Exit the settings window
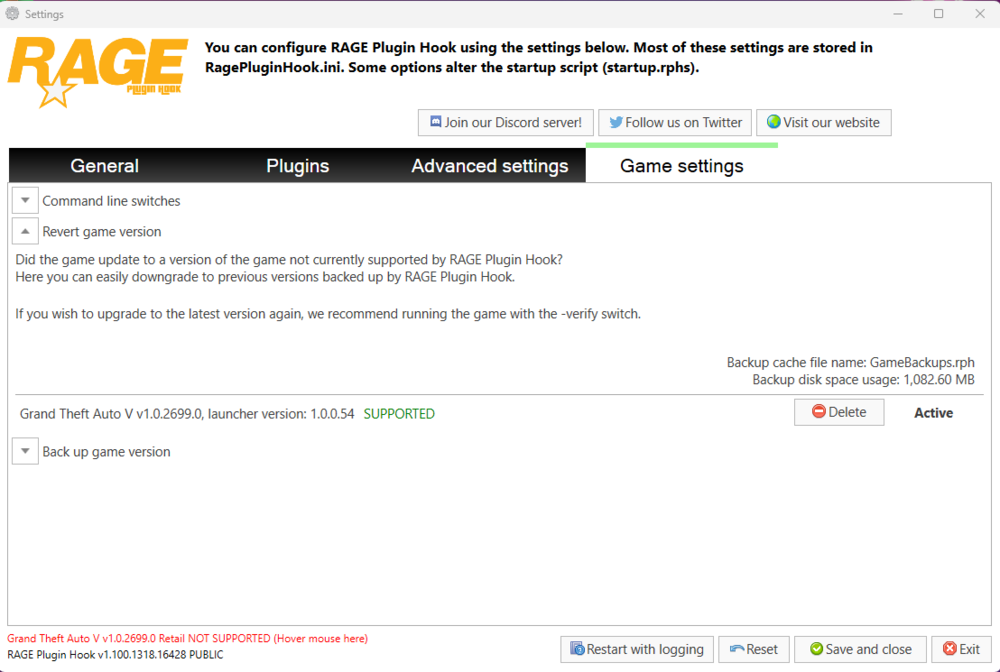This screenshot has width=1000, height=672. pos(961,649)
